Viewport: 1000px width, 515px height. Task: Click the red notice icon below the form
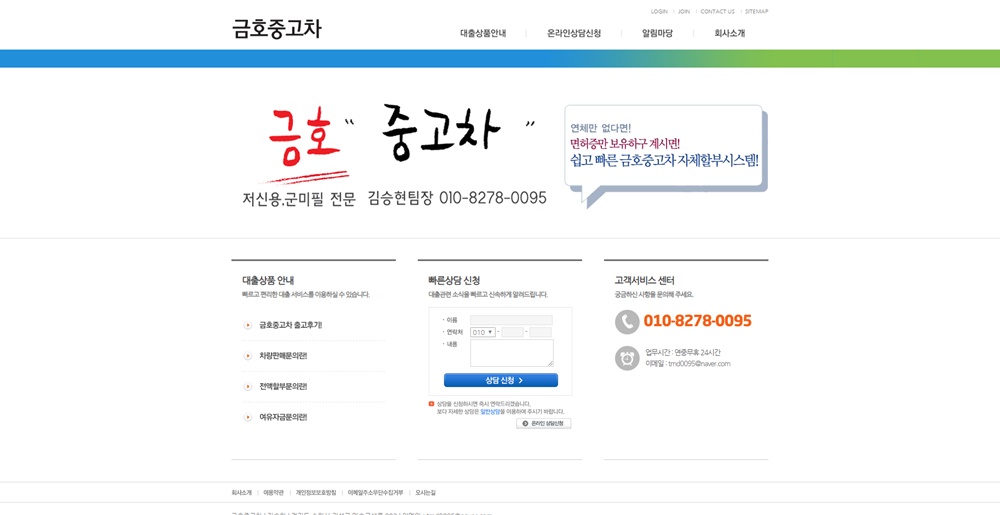[x=432, y=403]
